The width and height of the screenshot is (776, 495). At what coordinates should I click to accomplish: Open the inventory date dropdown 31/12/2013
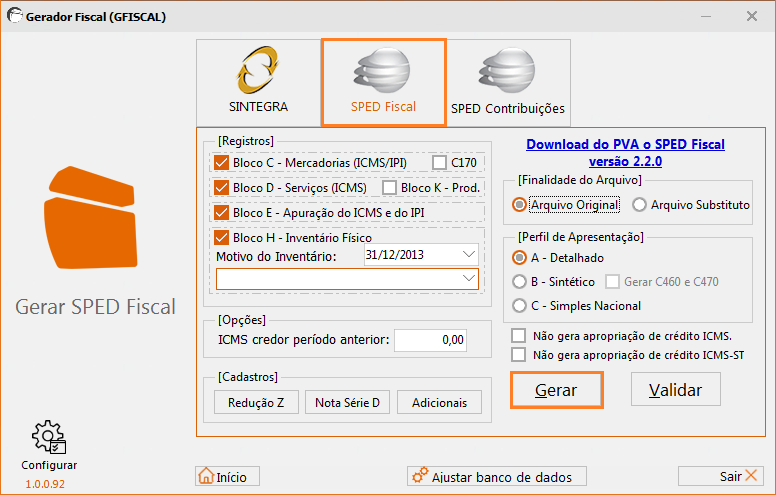click(x=468, y=254)
